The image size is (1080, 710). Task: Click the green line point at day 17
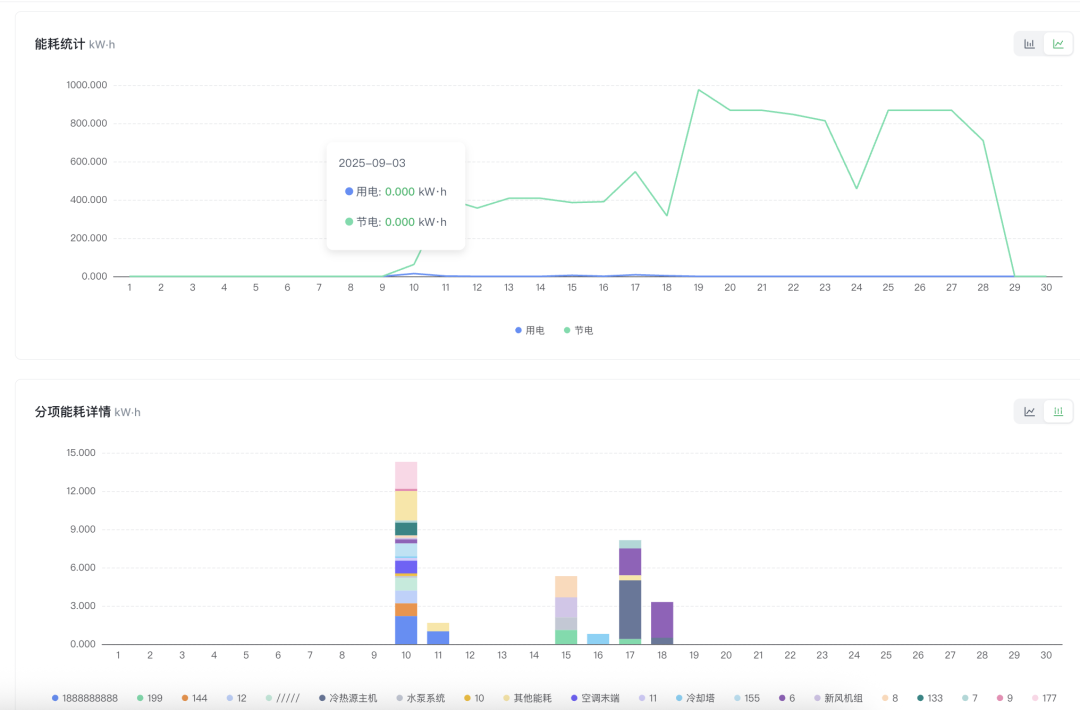[x=635, y=172]
